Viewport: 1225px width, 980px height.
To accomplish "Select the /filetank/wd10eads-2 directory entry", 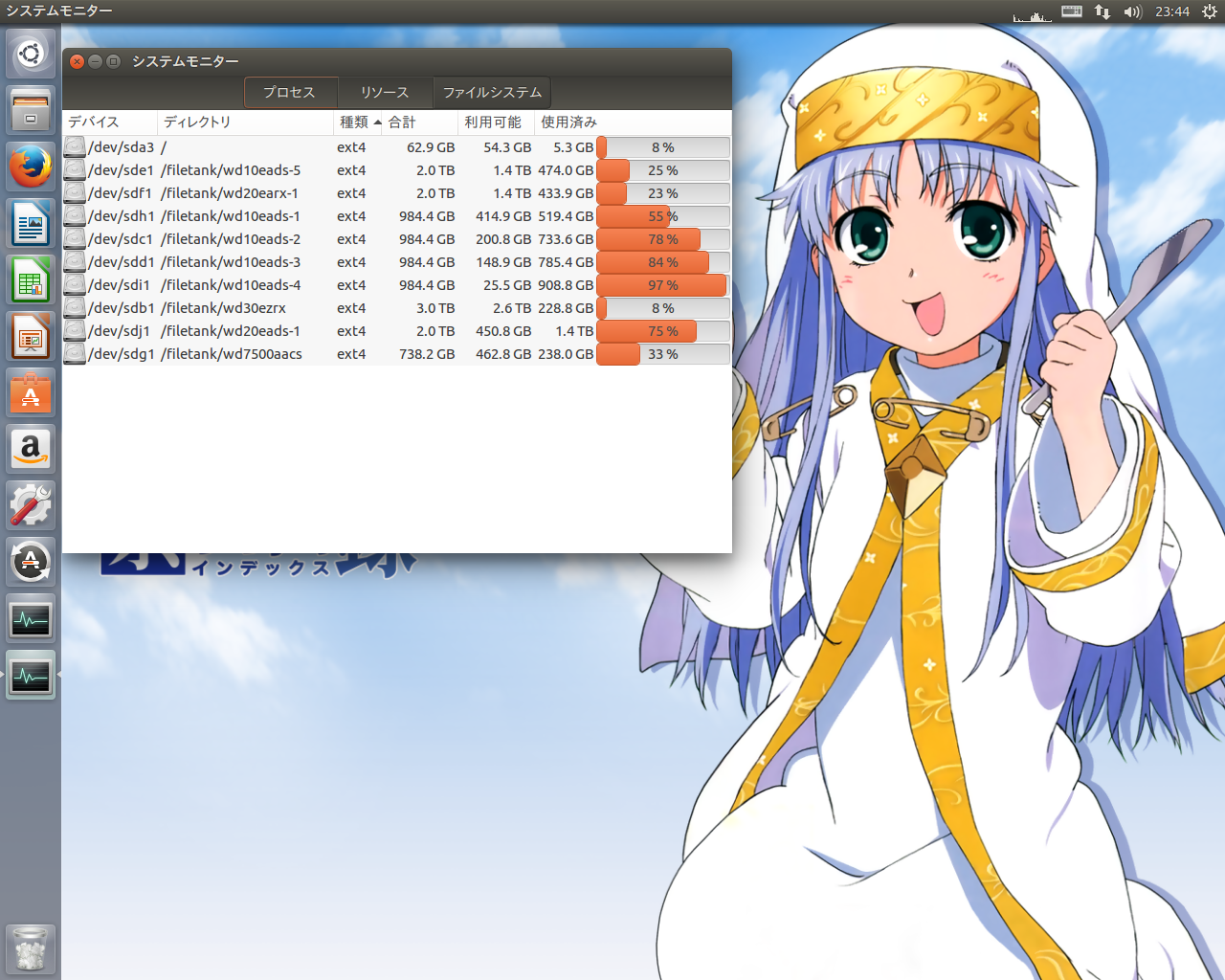I will coord(231,239).
